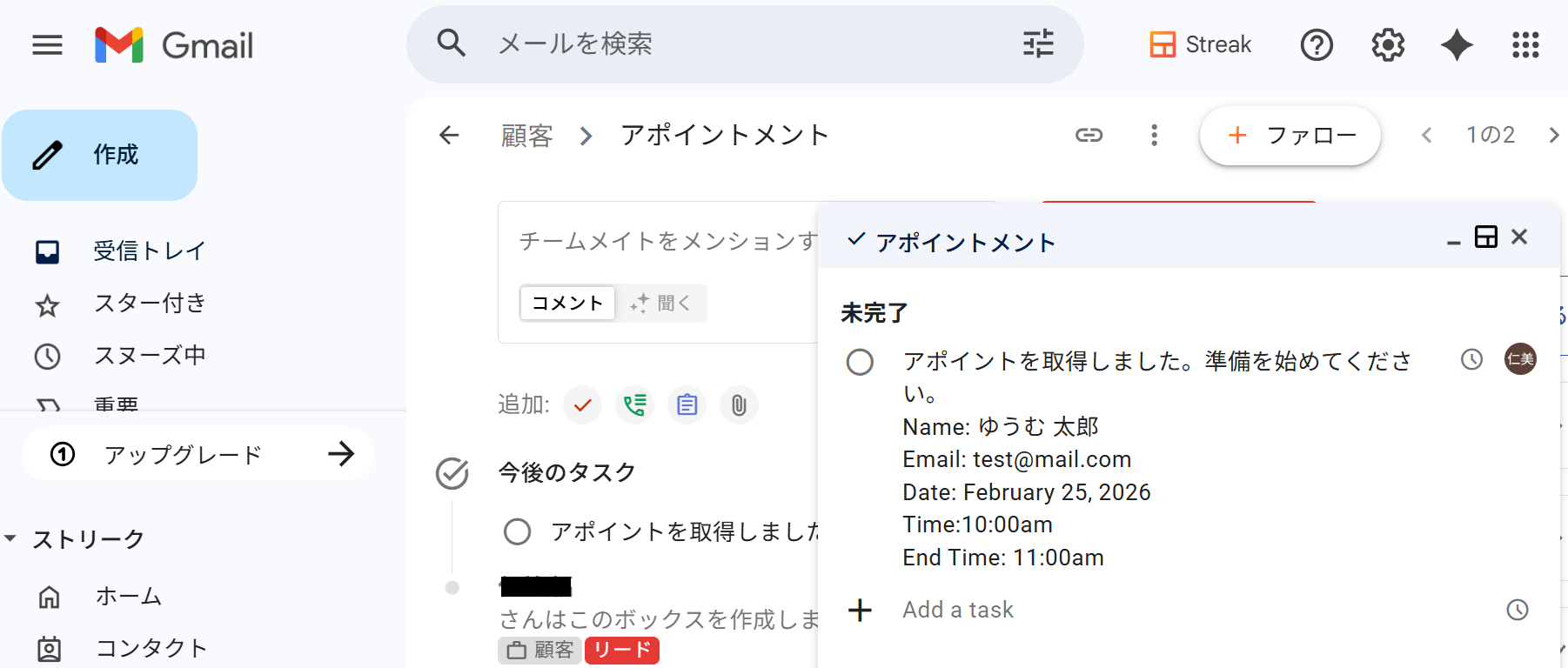Open Gmail settings gear
The image size is (1568, 668).
[1388, 44]
